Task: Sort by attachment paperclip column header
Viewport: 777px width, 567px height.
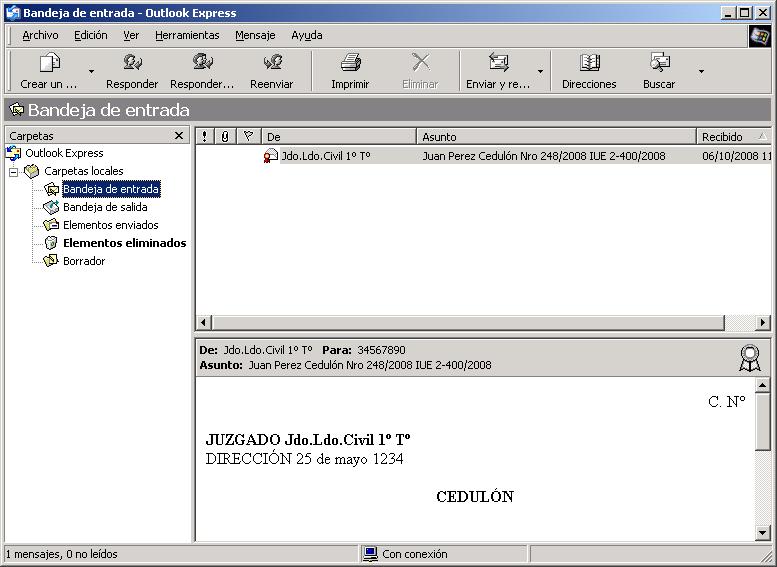Action: pyautogui.click(x=225, y=136)
